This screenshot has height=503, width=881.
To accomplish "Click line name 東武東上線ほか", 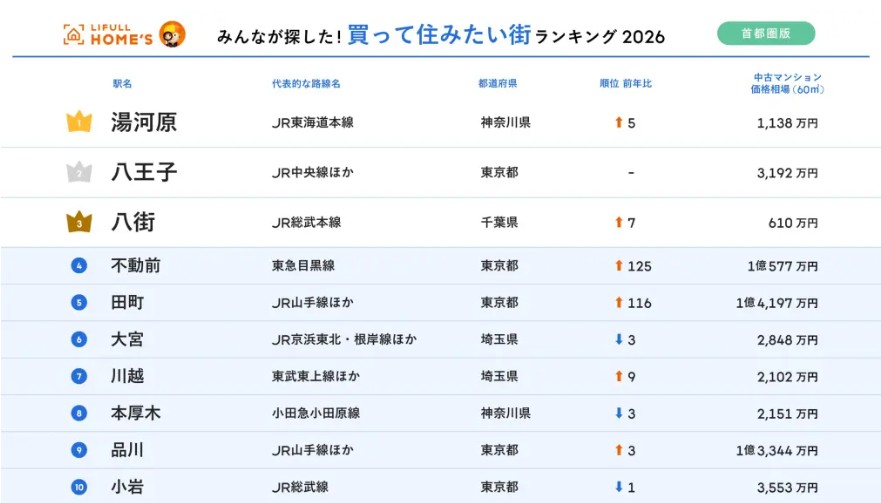I will pos(316,377).
